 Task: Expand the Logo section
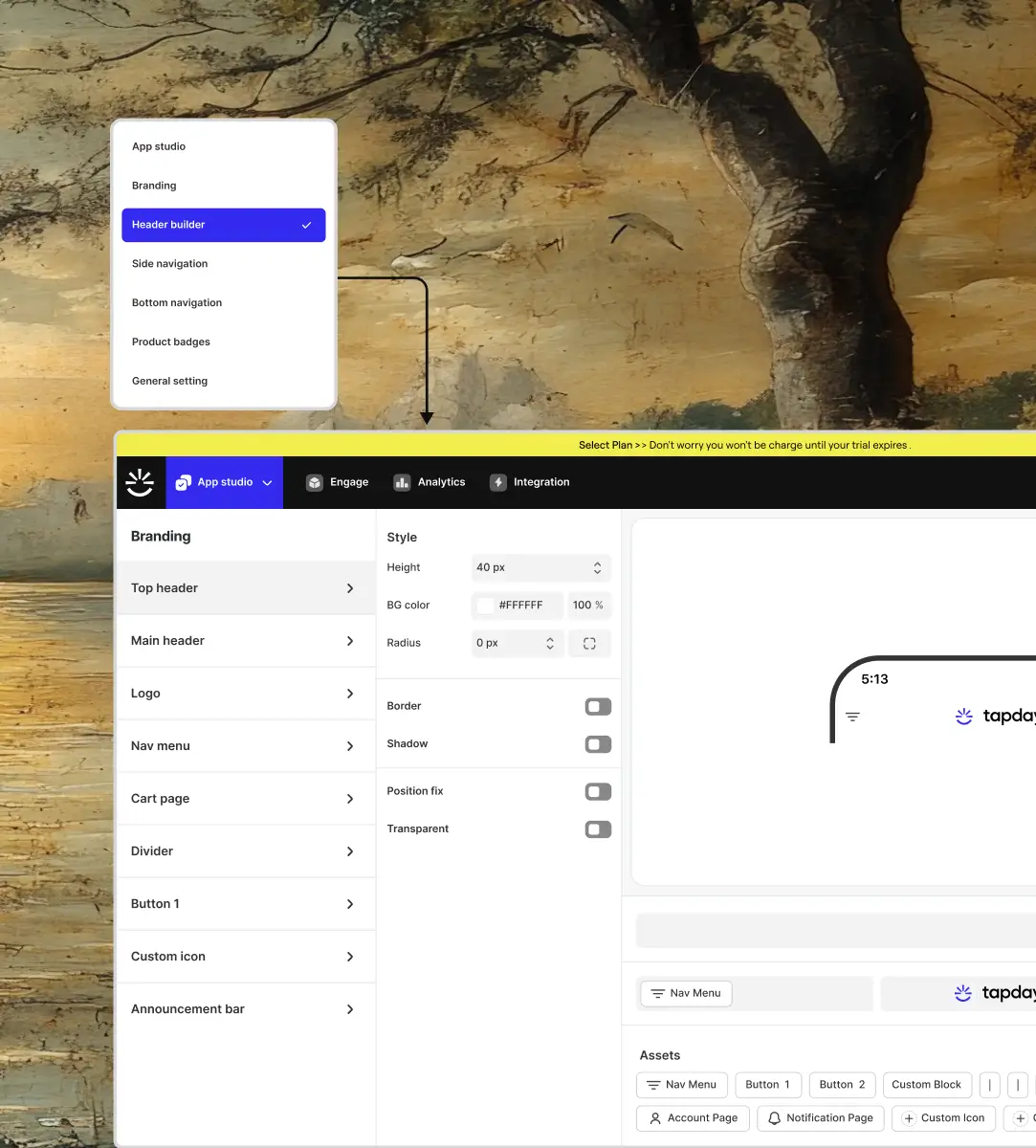click(245, 694)
